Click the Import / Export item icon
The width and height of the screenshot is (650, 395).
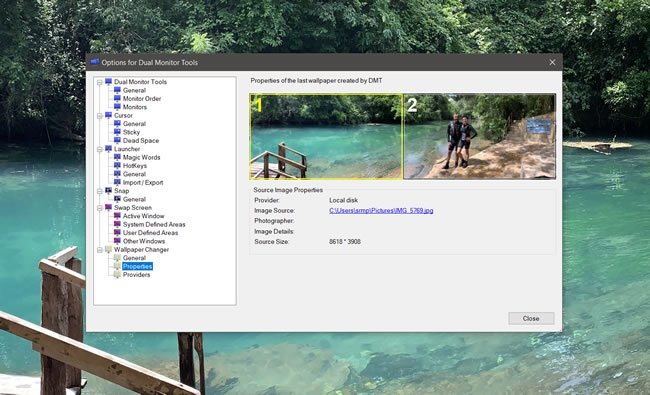pyautogui.click(x=117, y=182)
